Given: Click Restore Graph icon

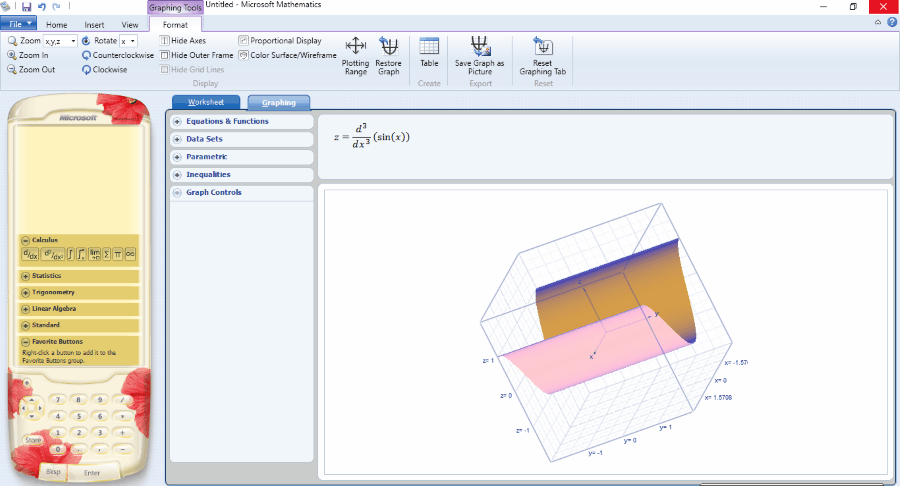Looking at the screenshot, I should point(389,56).
